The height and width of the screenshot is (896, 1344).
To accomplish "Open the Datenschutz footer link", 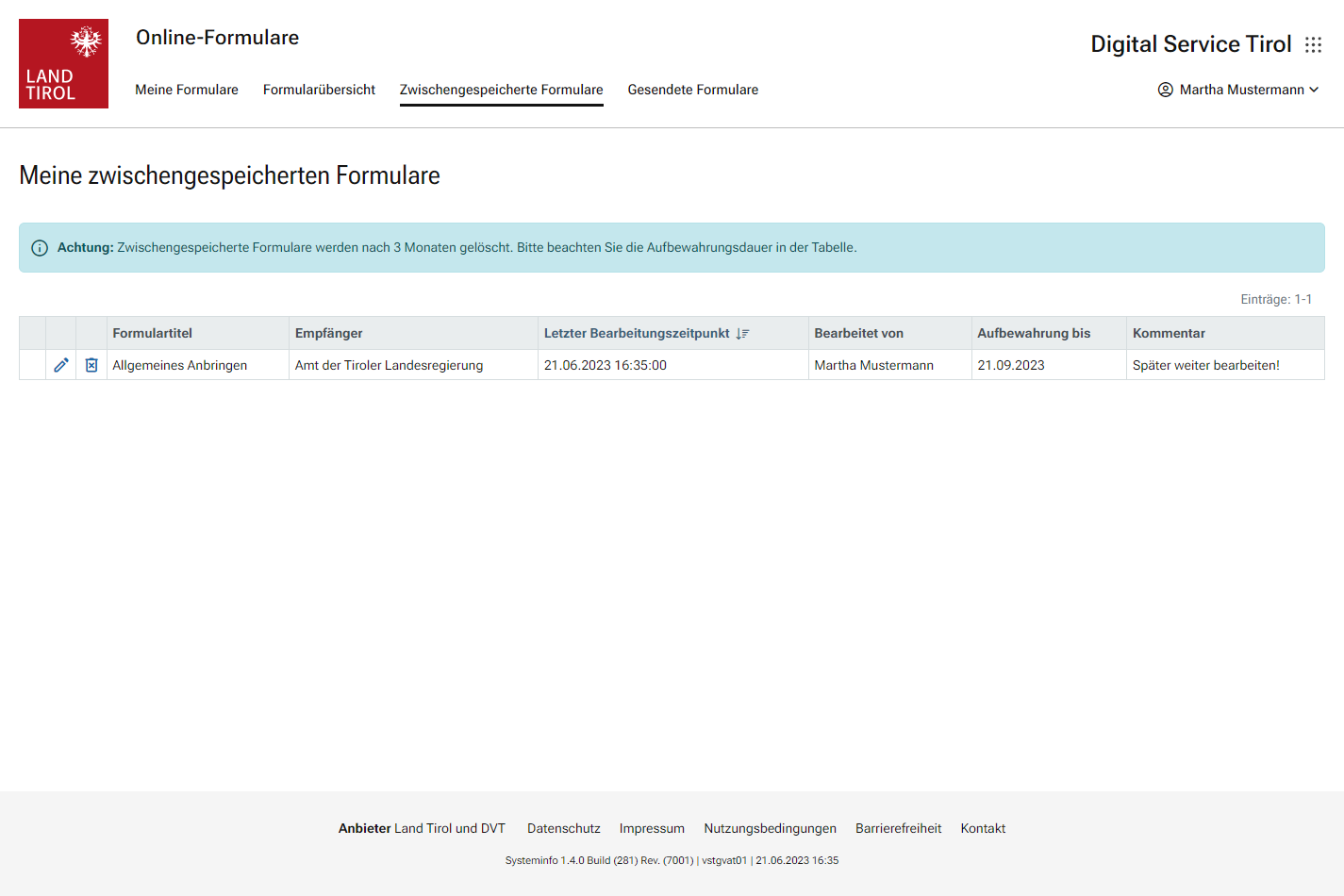I will tap(563, 828).
